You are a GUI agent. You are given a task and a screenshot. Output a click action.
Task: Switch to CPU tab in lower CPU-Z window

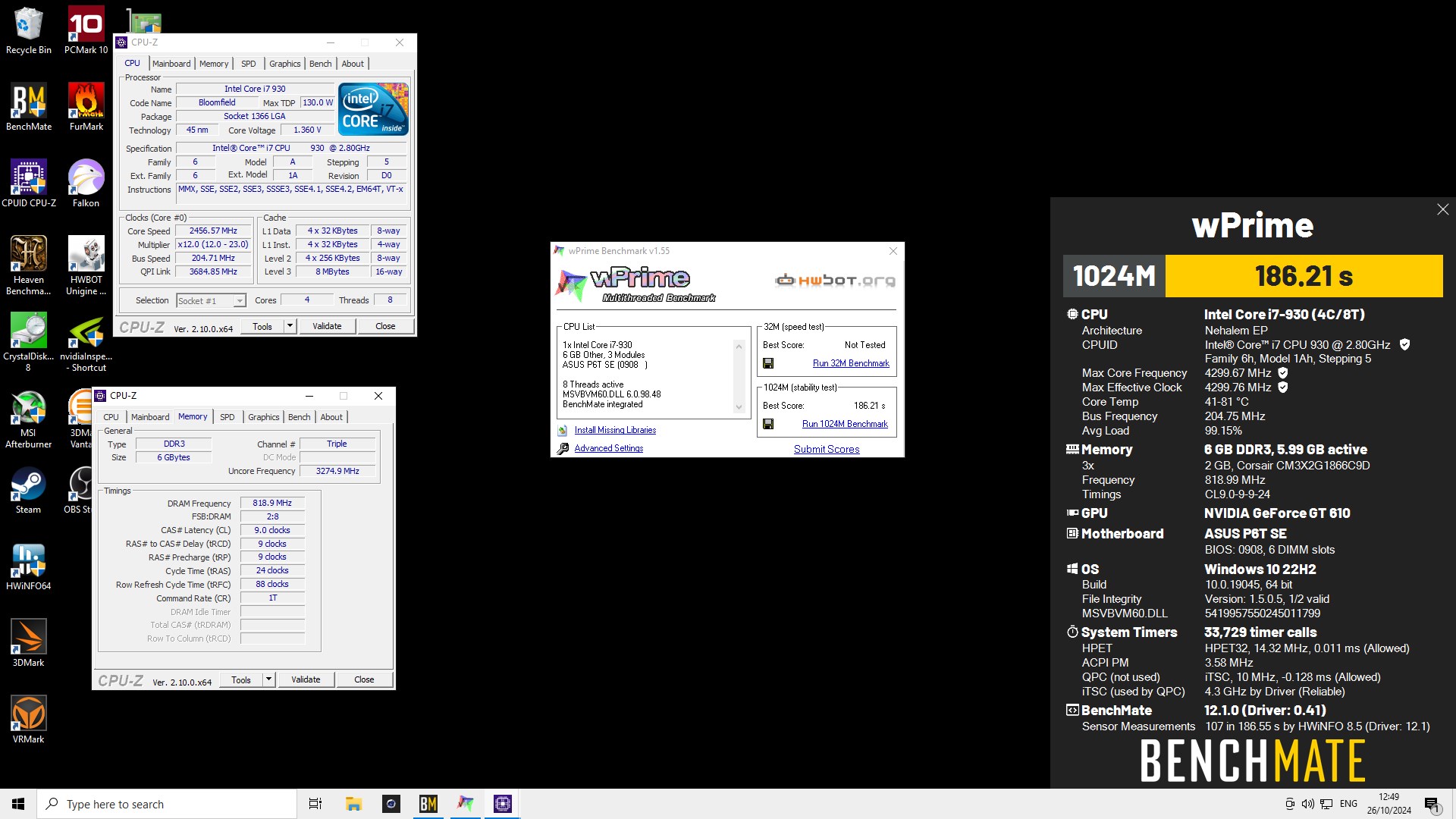(111, 417)
